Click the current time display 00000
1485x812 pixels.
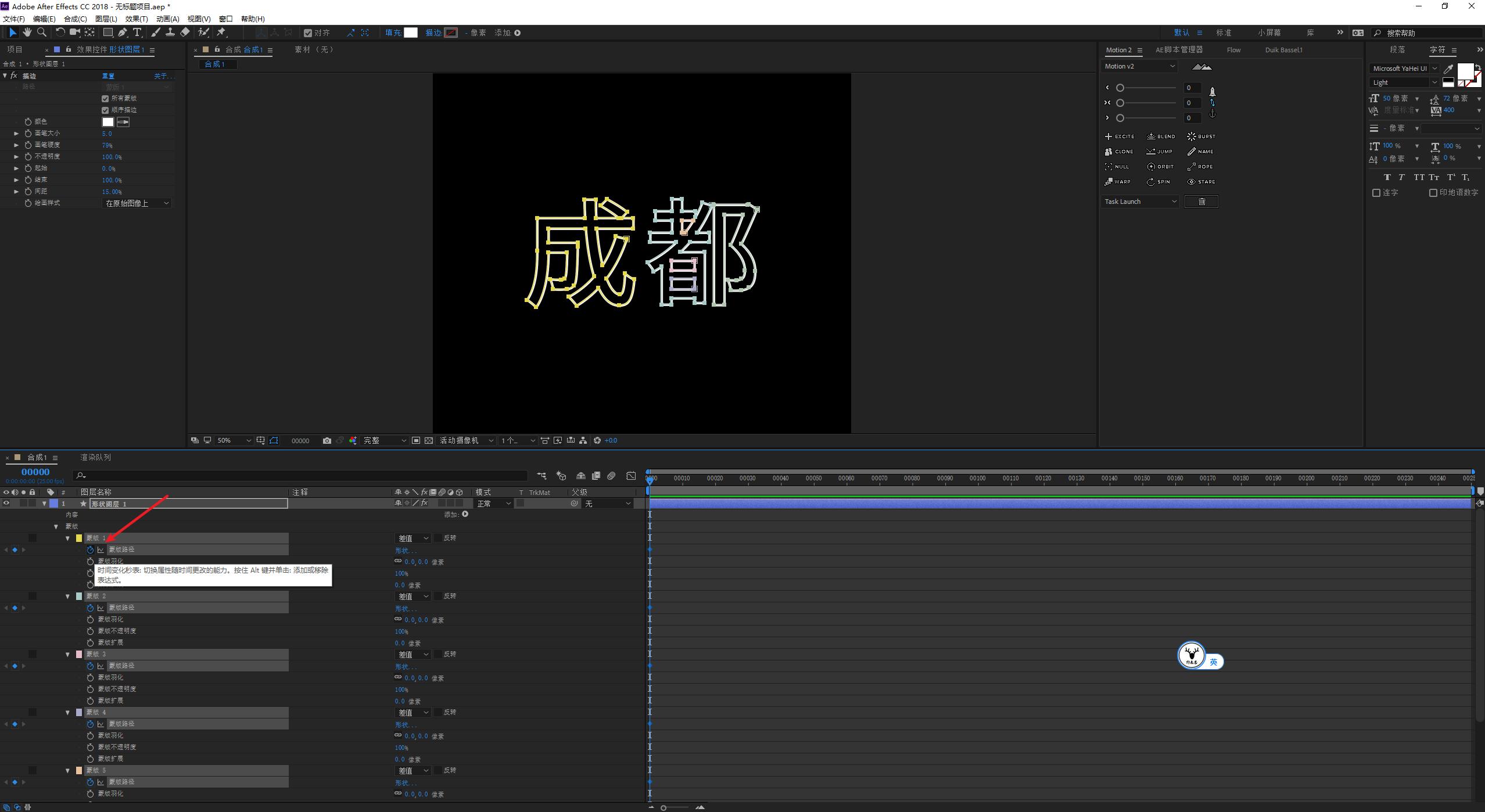pos(35,472)
